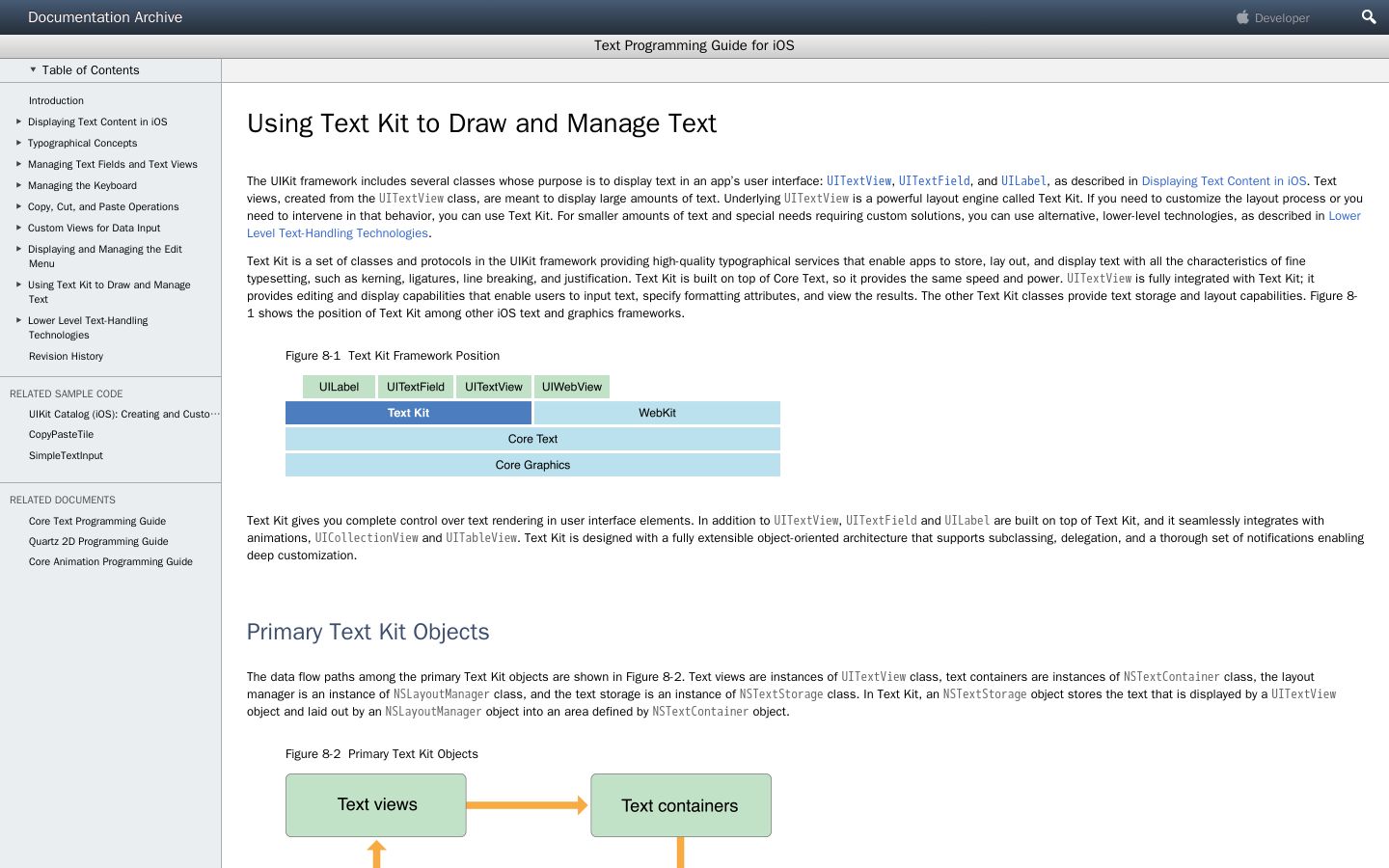1389x868 pixels.
Task: Open the SimpleTextInput sample code
Action: pyautogui.click(x=66, y=455)
